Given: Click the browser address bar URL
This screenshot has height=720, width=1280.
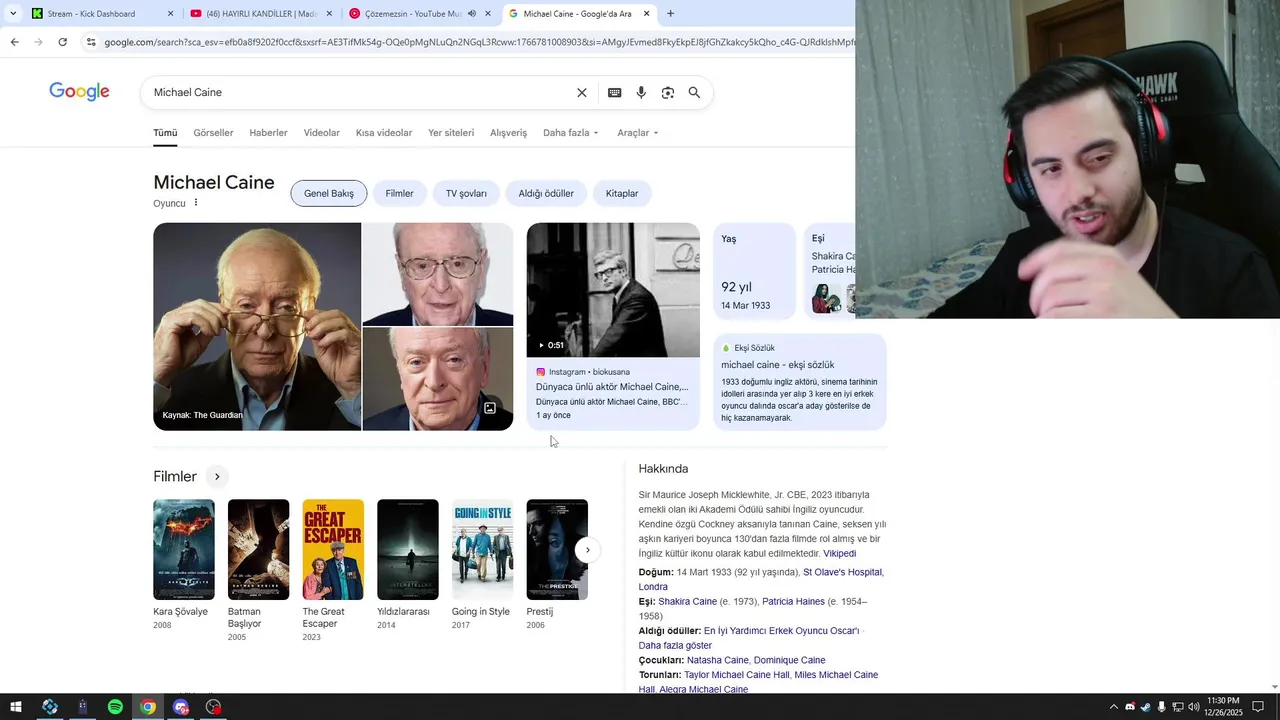Looking at the screenshot, I should 478,42.
